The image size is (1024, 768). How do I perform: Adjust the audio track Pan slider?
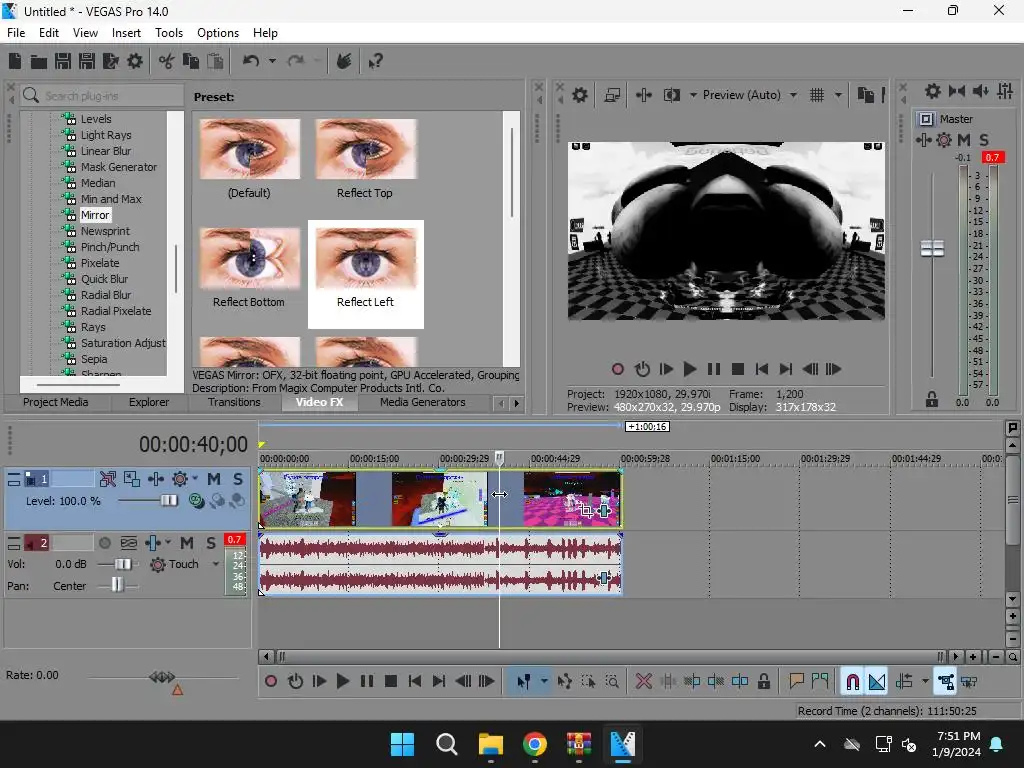pyautogui.click(x=117, y=585)
